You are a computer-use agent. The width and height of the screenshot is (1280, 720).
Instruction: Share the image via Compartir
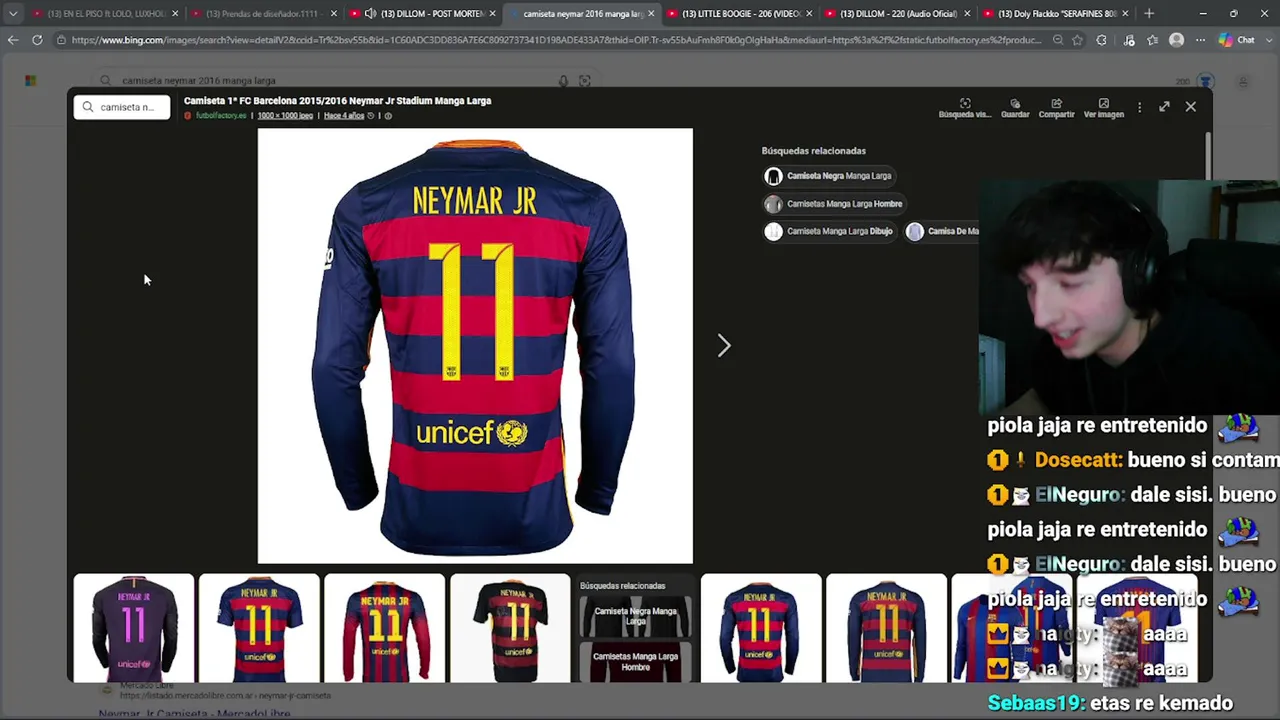[1056, 108]
